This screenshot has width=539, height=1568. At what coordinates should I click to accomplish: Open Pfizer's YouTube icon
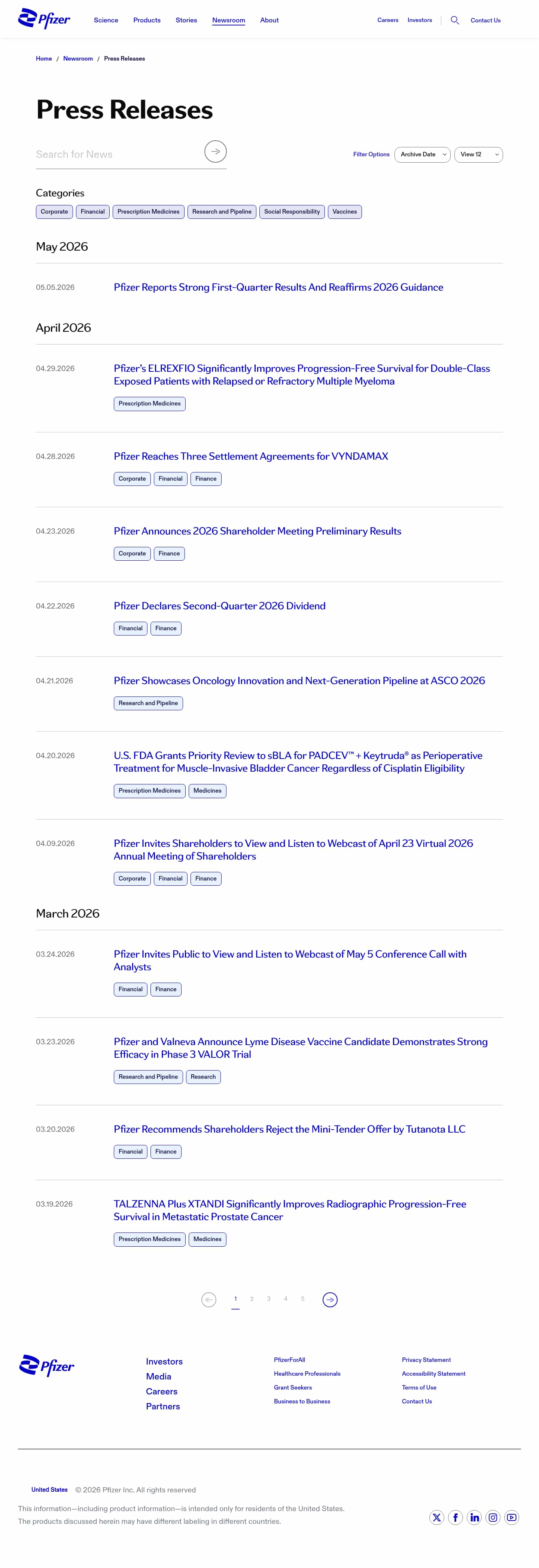[512, 1518]
